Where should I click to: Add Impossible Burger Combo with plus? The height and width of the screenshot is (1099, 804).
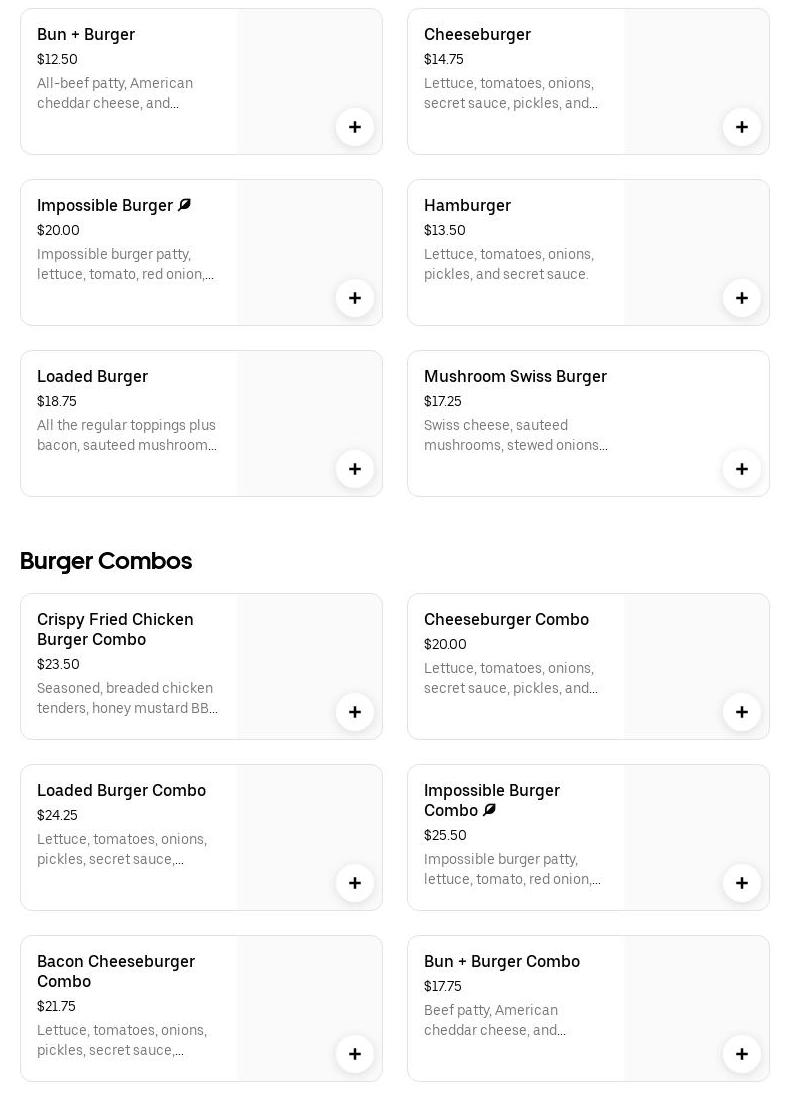point(742,883)
